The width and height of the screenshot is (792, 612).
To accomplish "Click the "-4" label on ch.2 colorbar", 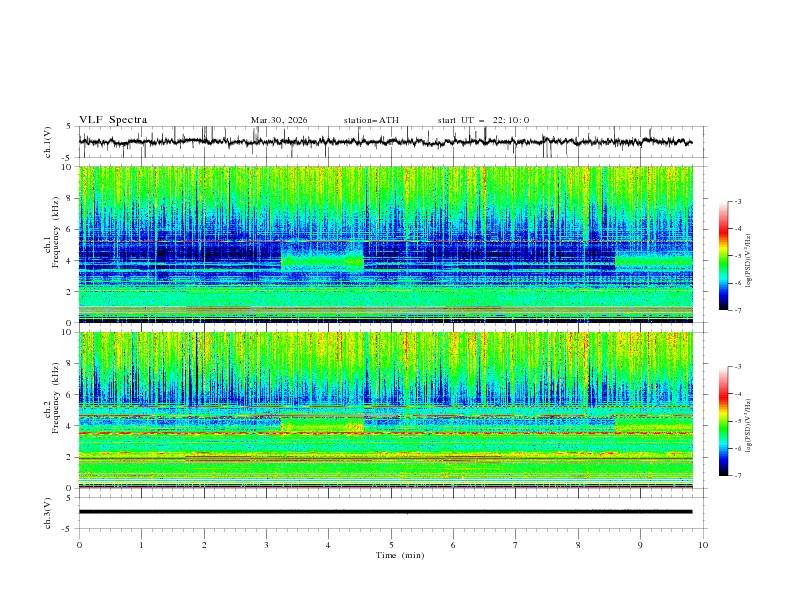I will tap(737, 394).
